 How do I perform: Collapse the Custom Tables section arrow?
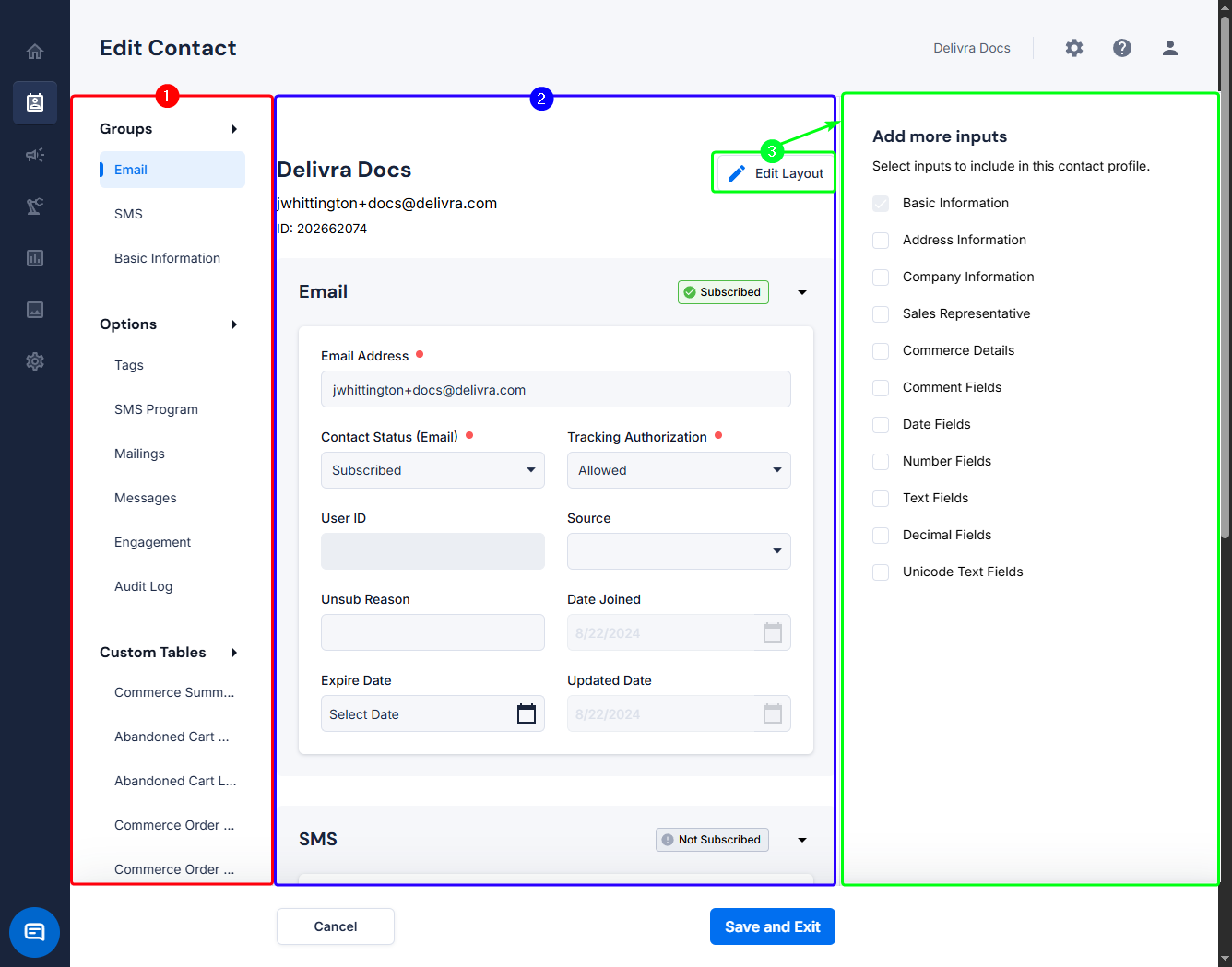[x=234, y=653]
